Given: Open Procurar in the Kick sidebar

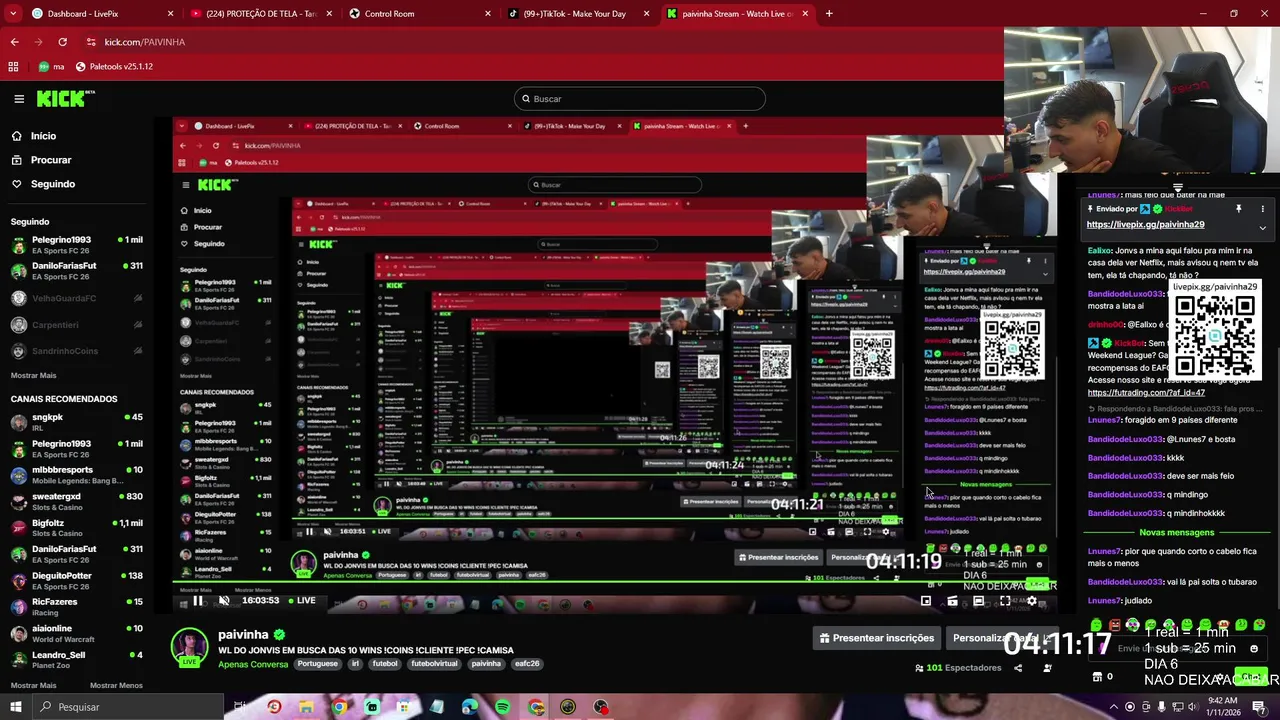Looking at the screenshot, I should click(51, 160).
